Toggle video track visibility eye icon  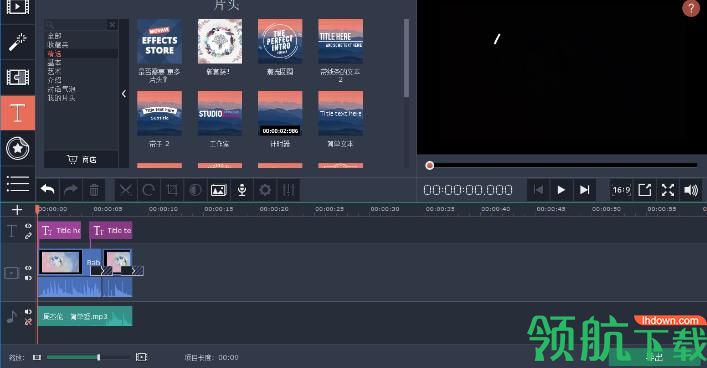coord(28,268)
